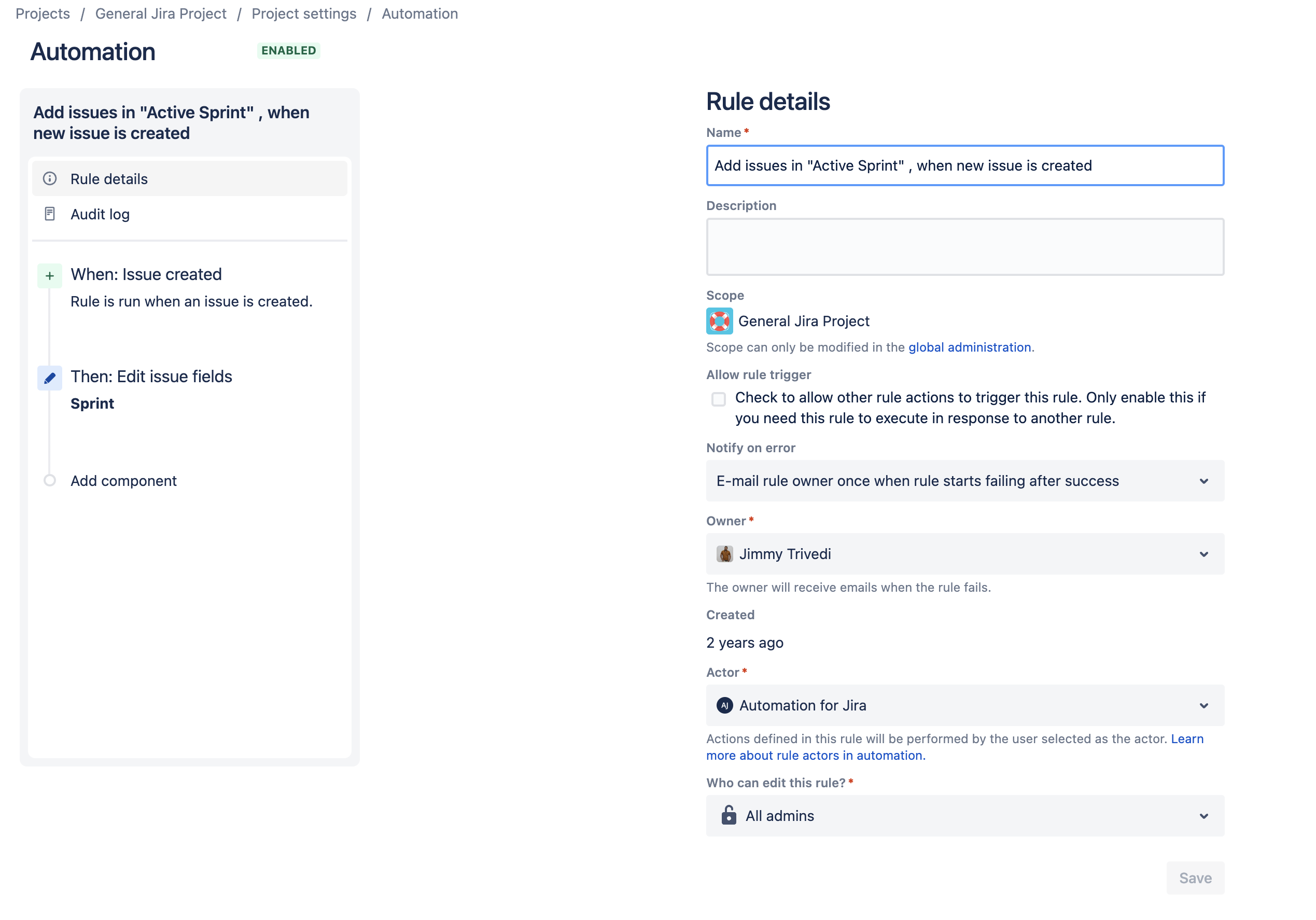The width and height of the screenshot is (1316, 920).
Task: Open General Jira Project breadcrumb link
Action: pyautogui.click(x=161, y=14)
